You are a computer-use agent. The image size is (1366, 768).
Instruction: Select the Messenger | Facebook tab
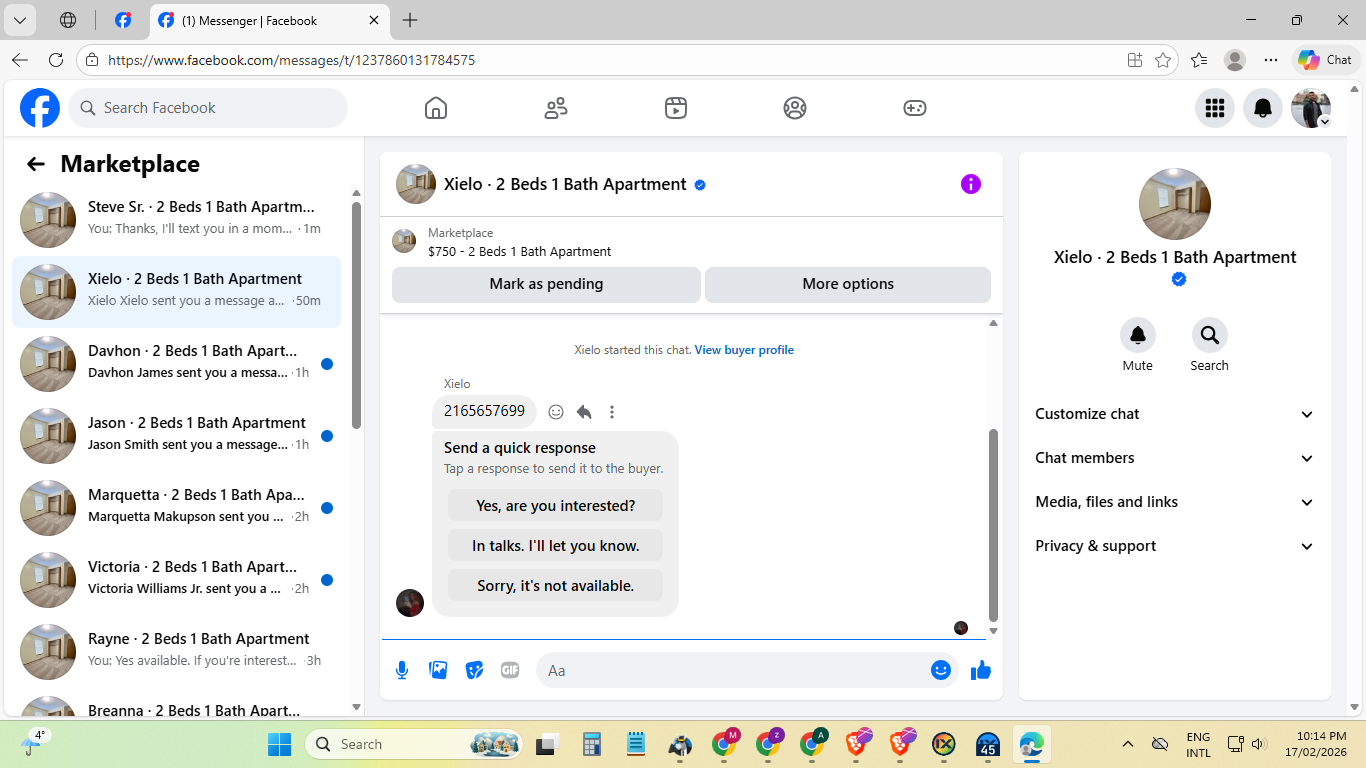tap(270, 20)
